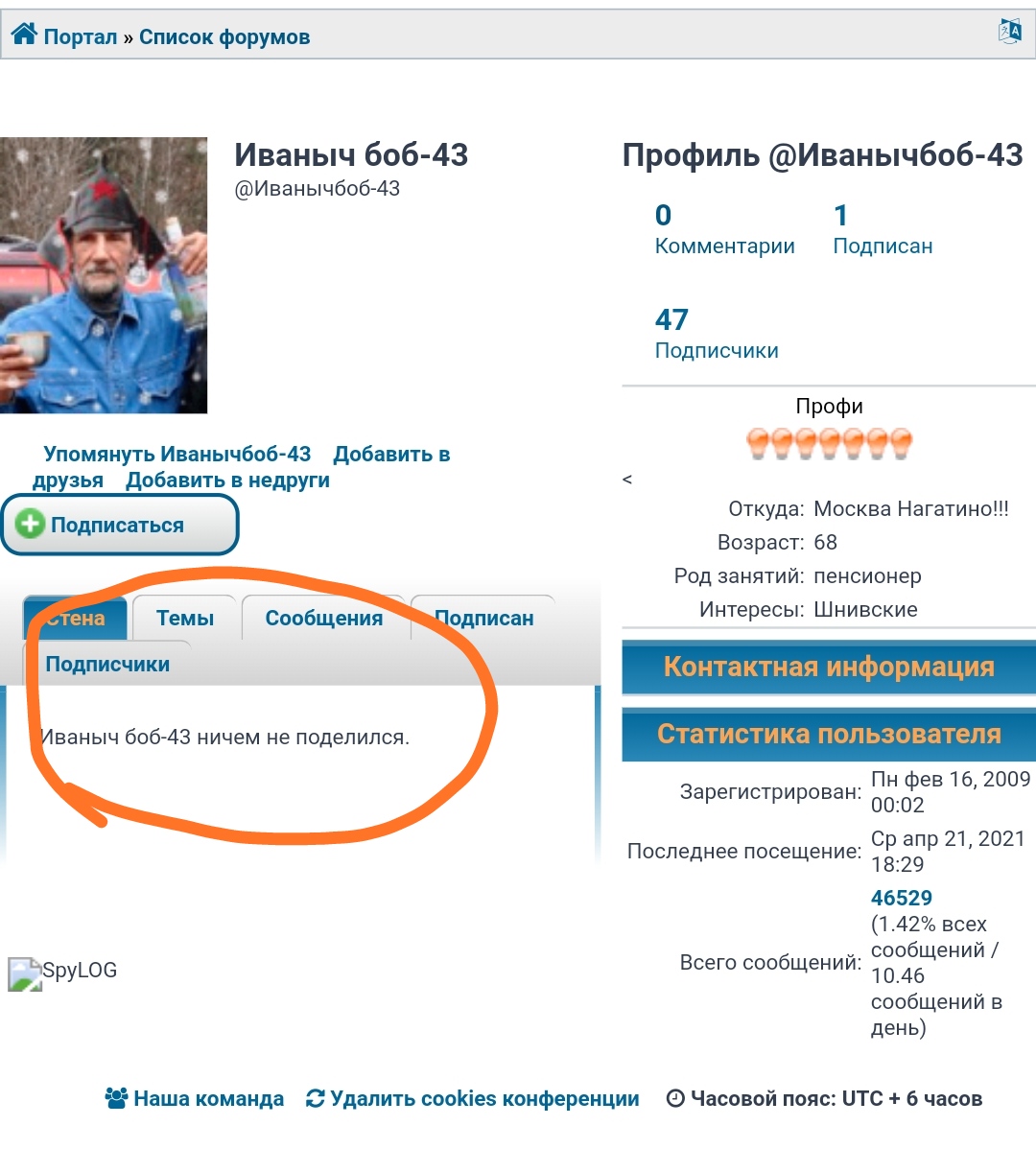Click the broken SpyLOG image icon

(25, 973)
